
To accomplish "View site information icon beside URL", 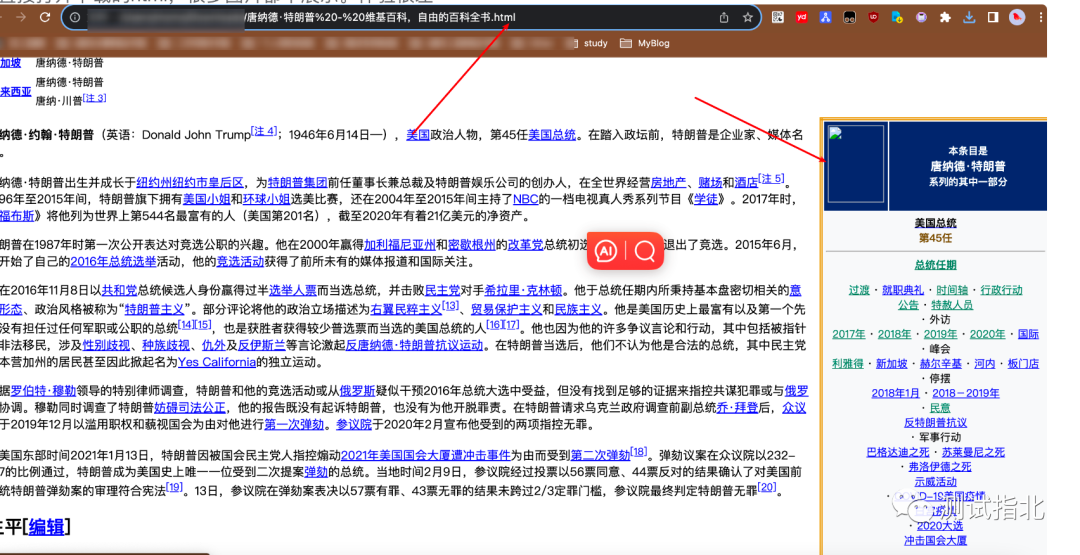I will (x=75, y=18).
